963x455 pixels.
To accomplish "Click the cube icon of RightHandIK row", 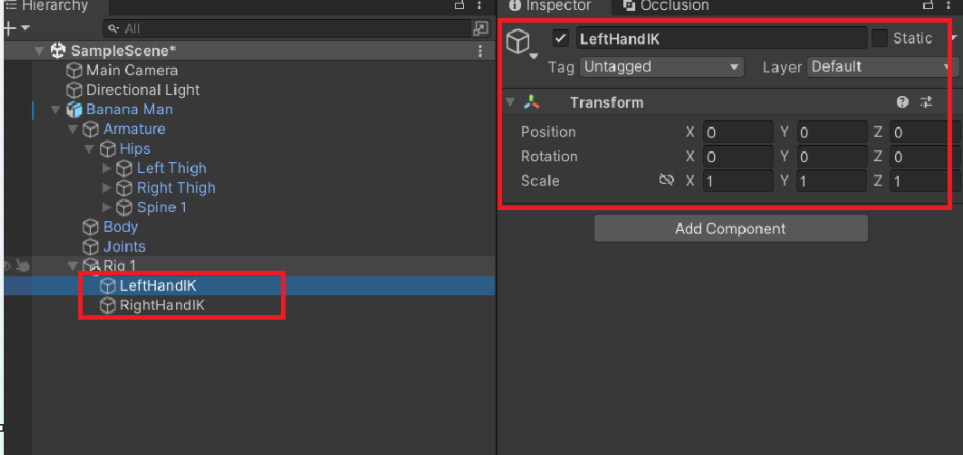I will click(x=108, y=305).
